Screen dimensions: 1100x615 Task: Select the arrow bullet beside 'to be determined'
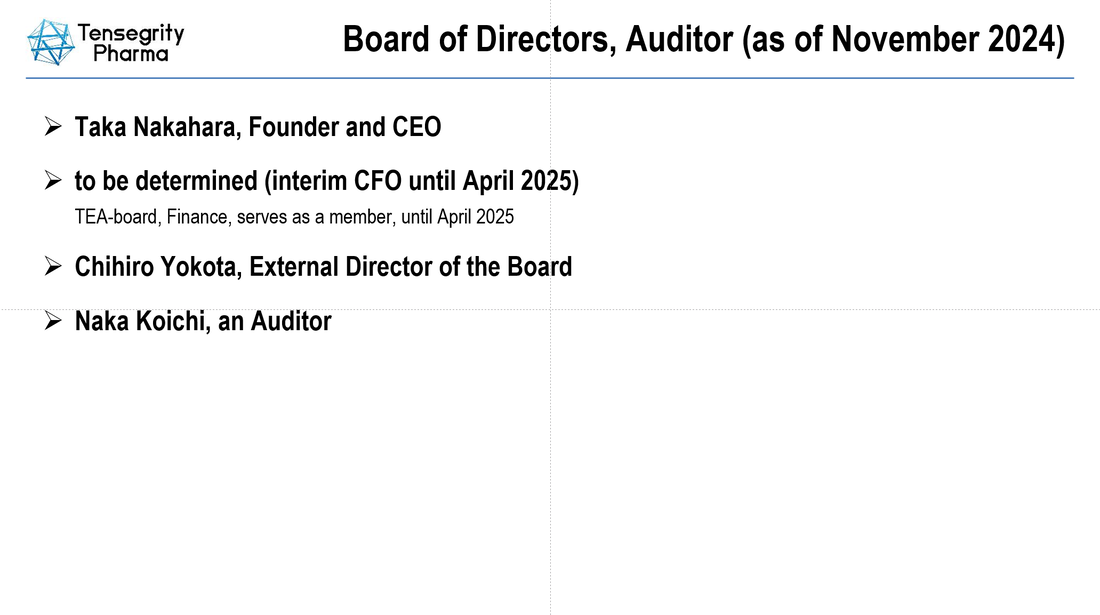53,181
